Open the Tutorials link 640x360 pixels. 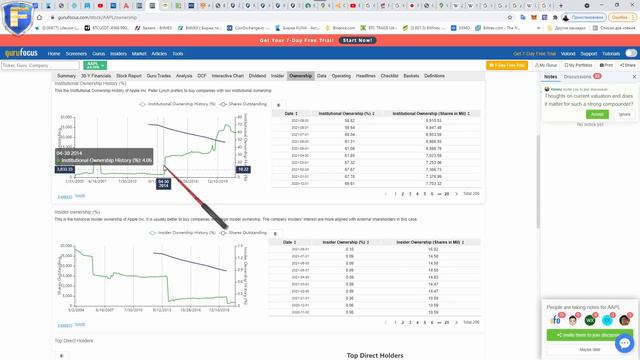tap(611, 53)
